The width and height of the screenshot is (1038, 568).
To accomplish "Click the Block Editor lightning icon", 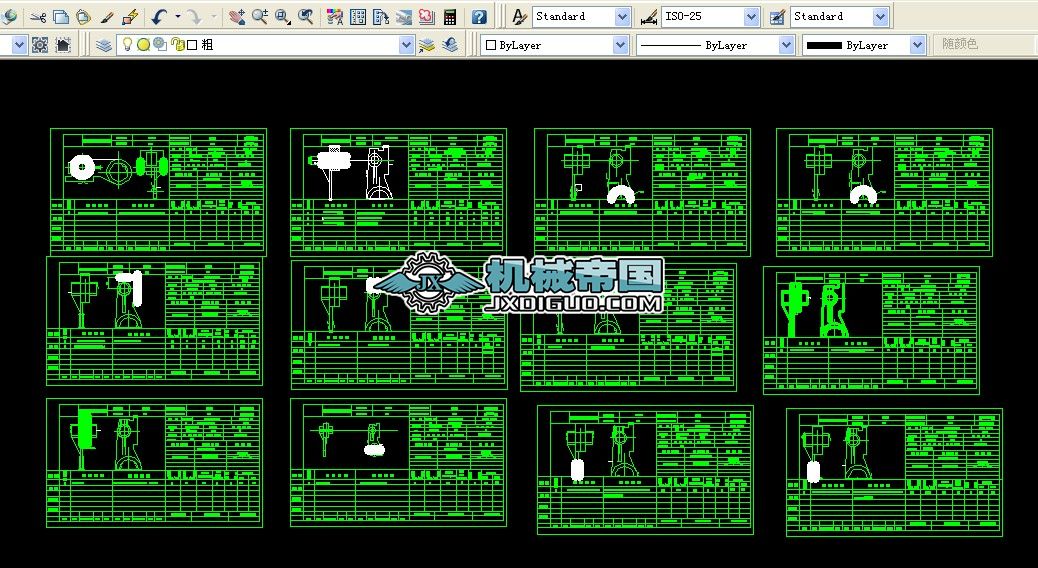I will [x=130, y=17].
